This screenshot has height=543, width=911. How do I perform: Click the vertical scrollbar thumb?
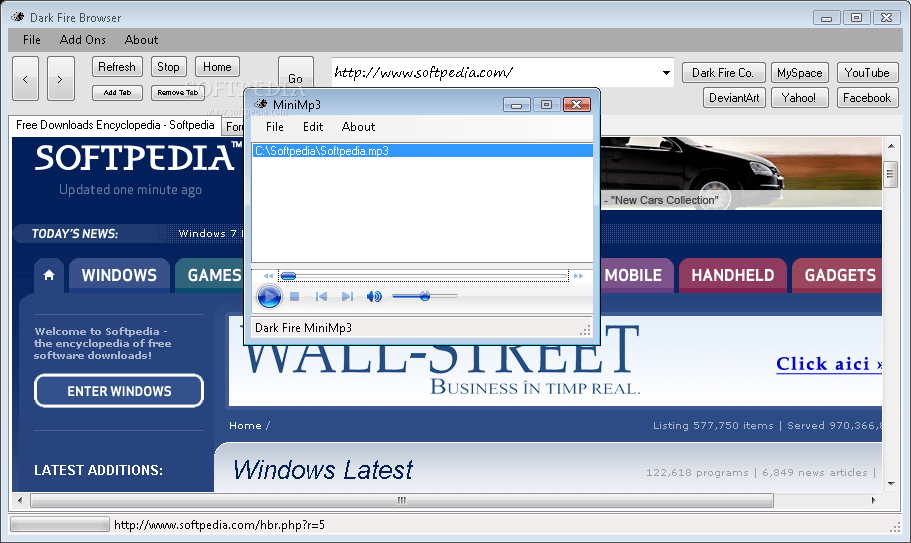point(891,174)
